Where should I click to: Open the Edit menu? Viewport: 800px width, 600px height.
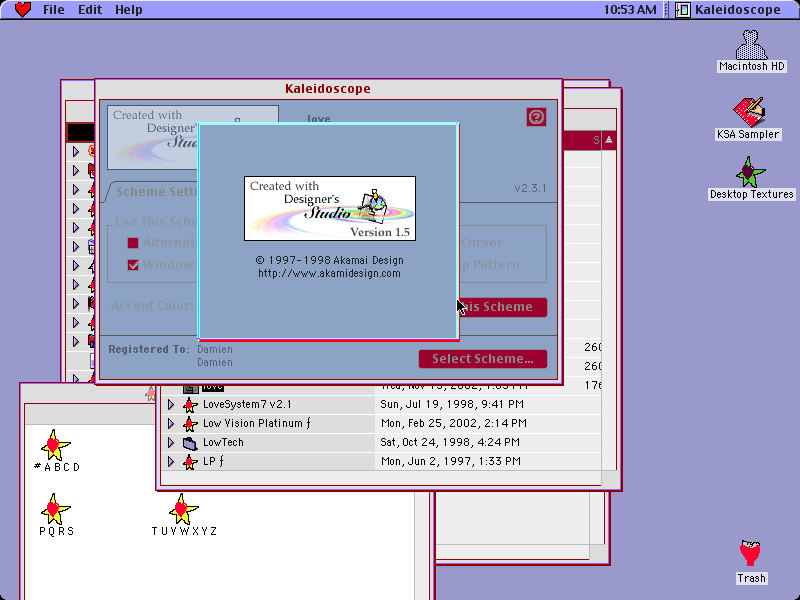[90, 10]
